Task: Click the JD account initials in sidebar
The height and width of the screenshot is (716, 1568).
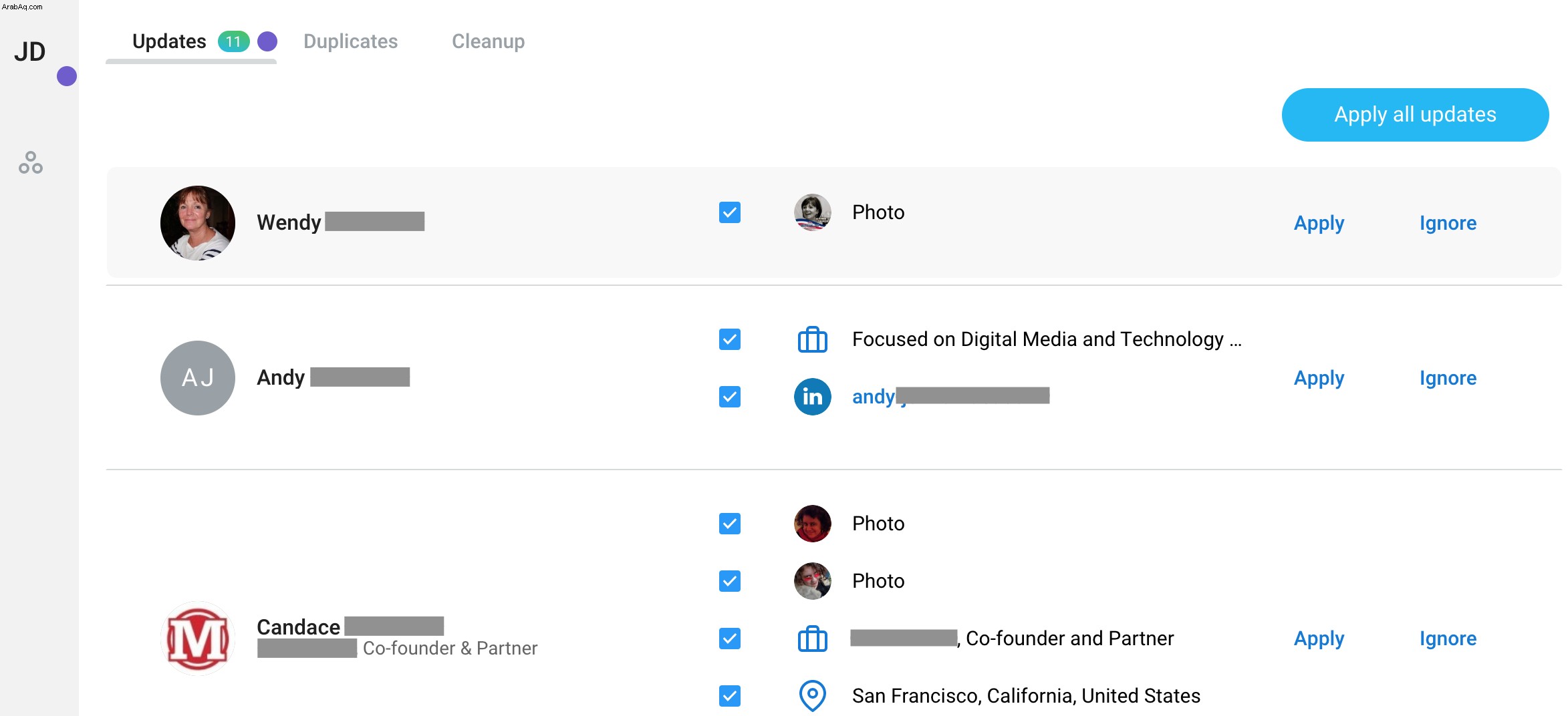Action: pos(30,52)
